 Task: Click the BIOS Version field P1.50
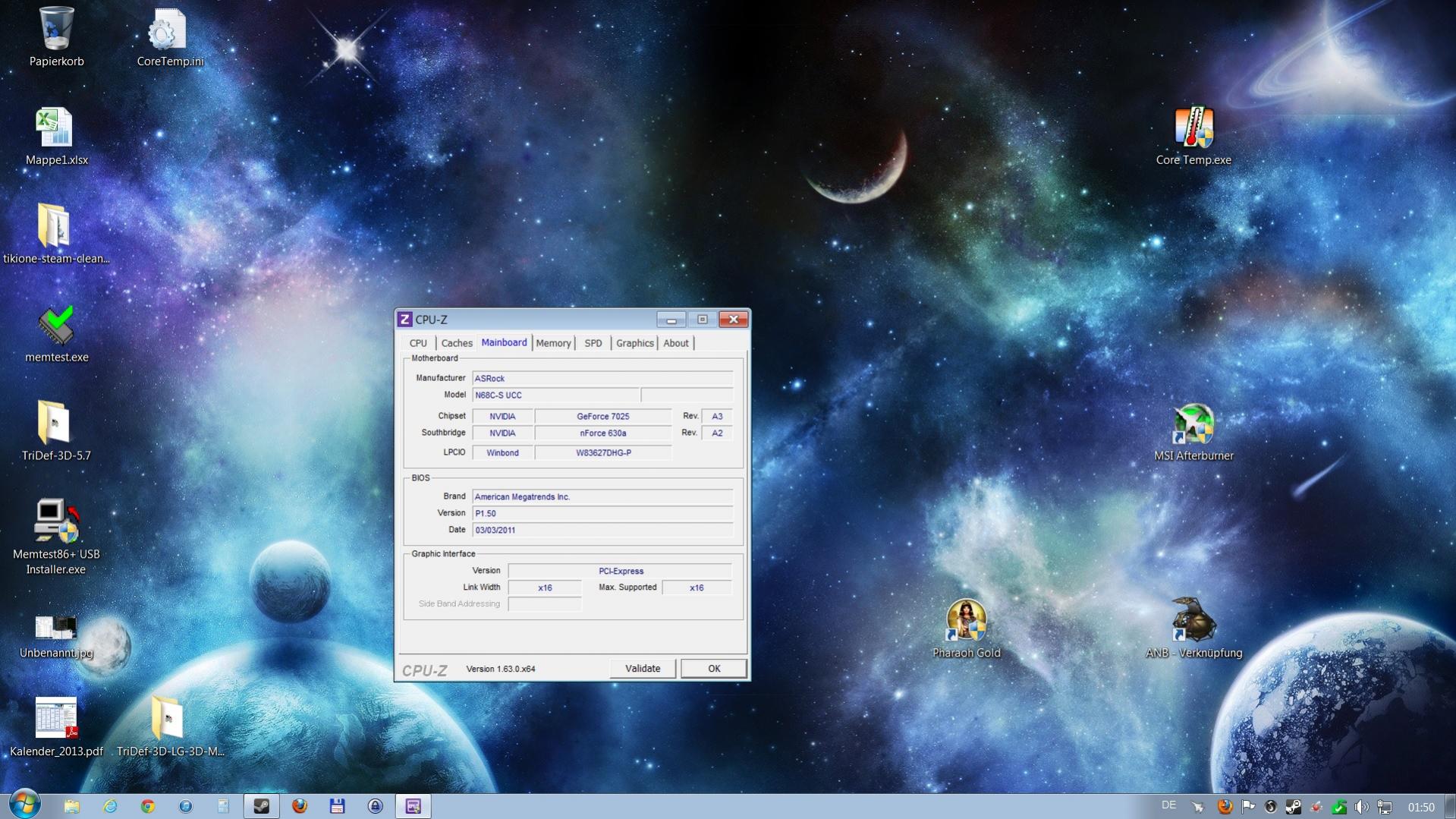click(602, 513)
